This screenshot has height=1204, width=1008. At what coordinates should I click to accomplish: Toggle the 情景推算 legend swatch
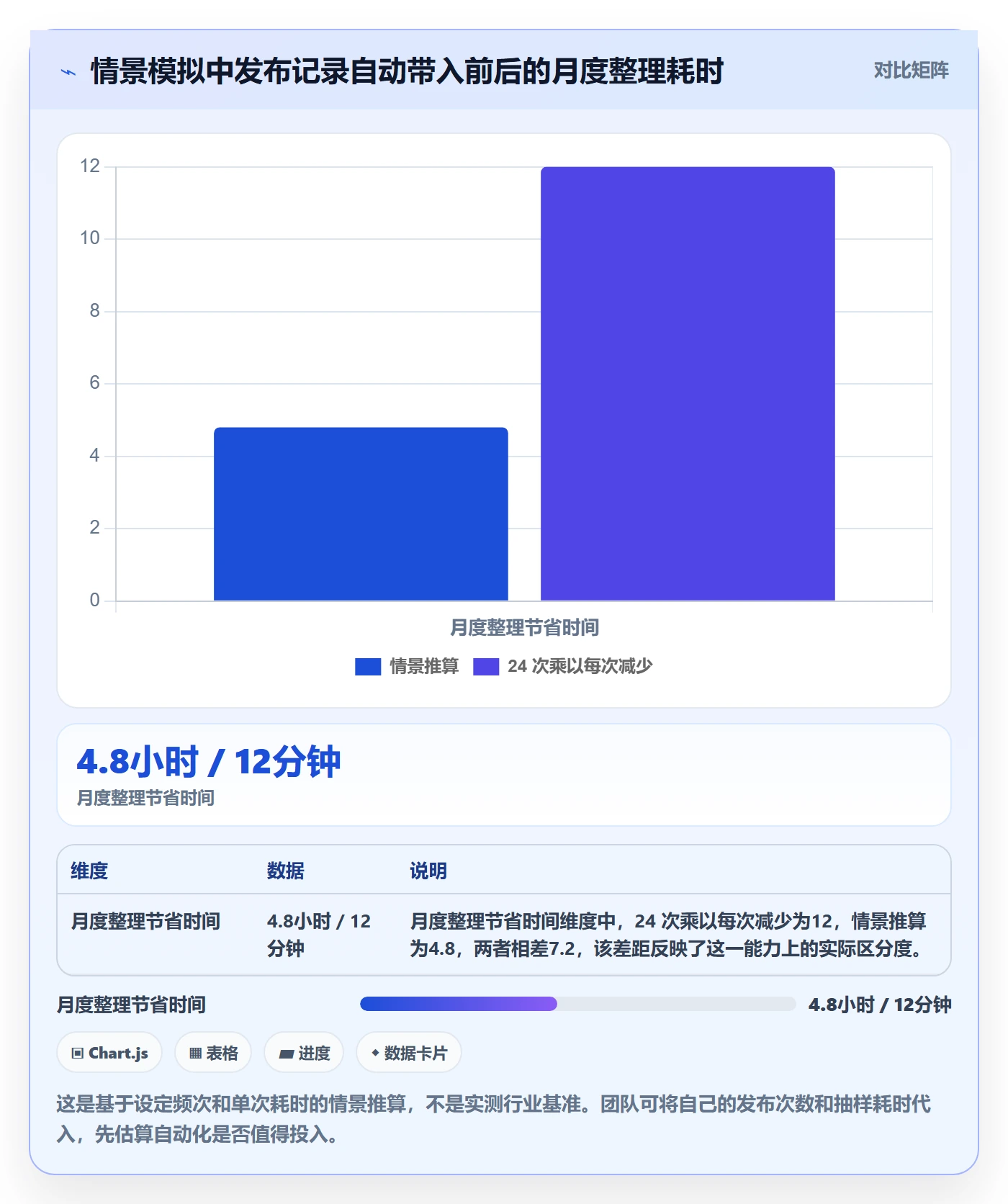point(368,667)
